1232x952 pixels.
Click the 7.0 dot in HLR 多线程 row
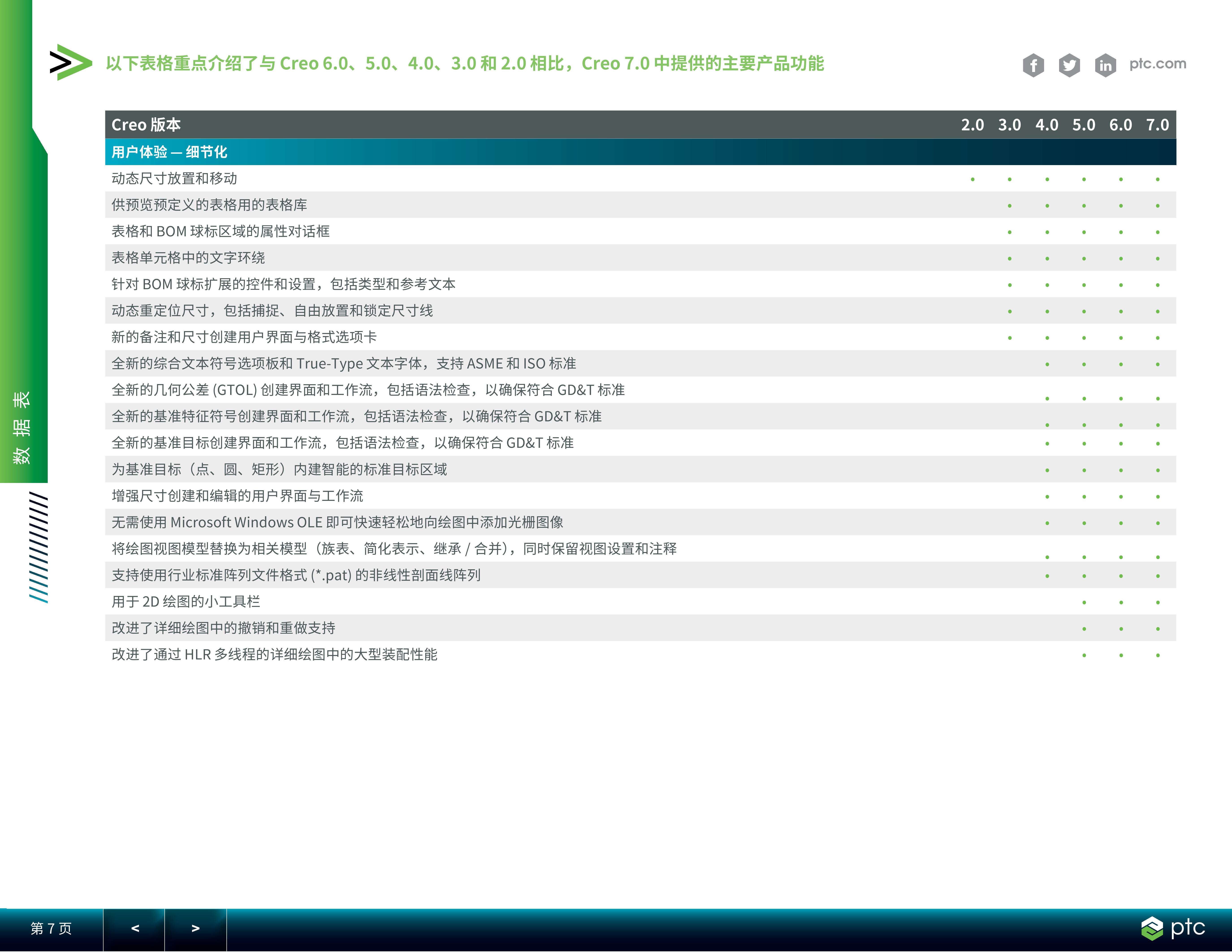click(1158, 655)
